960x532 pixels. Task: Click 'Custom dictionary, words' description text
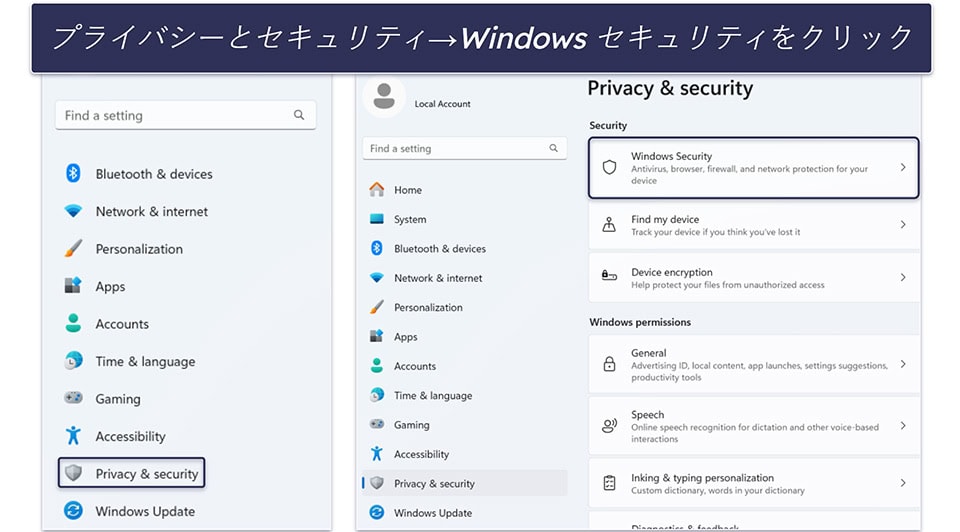pos(718,490)
